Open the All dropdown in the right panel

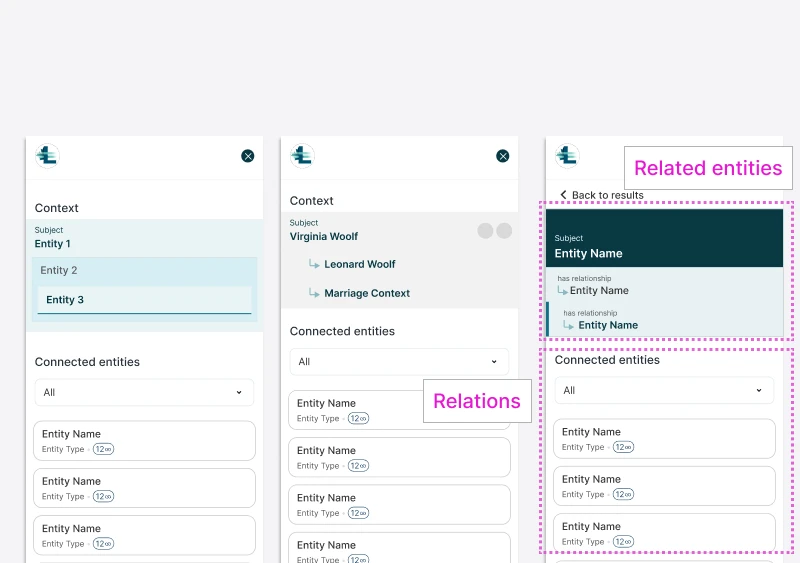(x=664, y=390)
